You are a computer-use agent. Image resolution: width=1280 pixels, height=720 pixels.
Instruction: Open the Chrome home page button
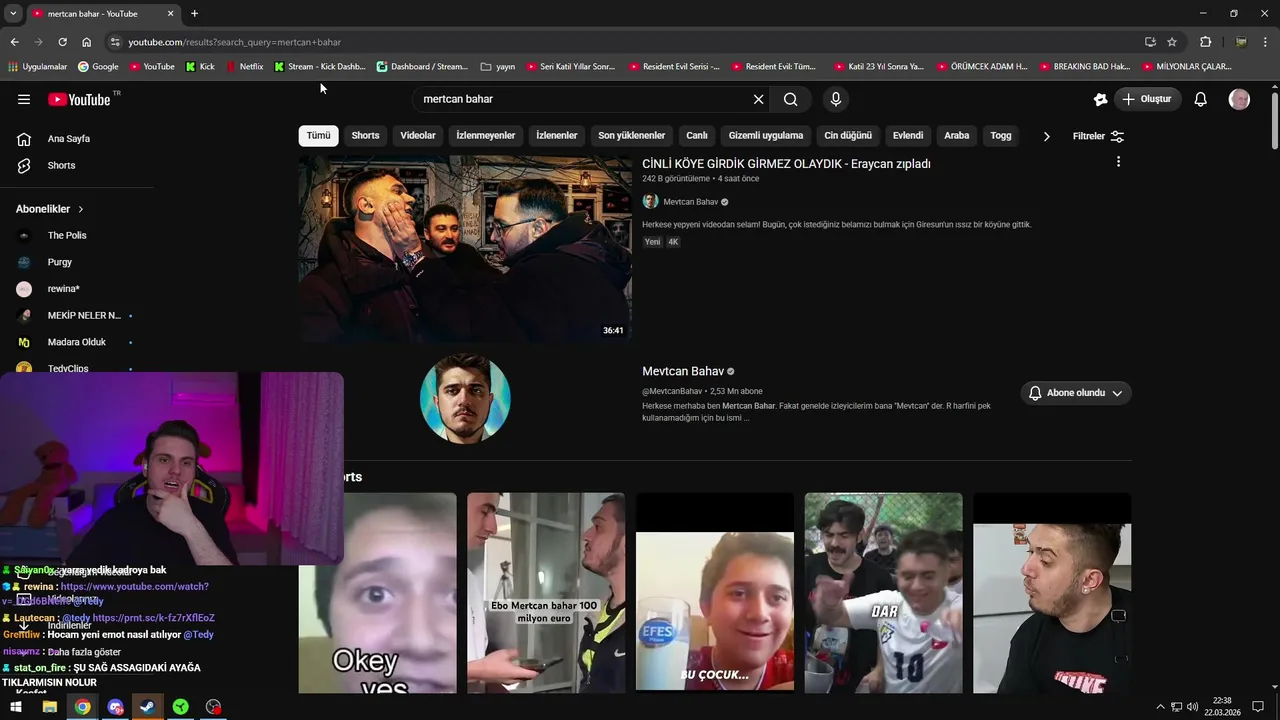click(86, 42)
